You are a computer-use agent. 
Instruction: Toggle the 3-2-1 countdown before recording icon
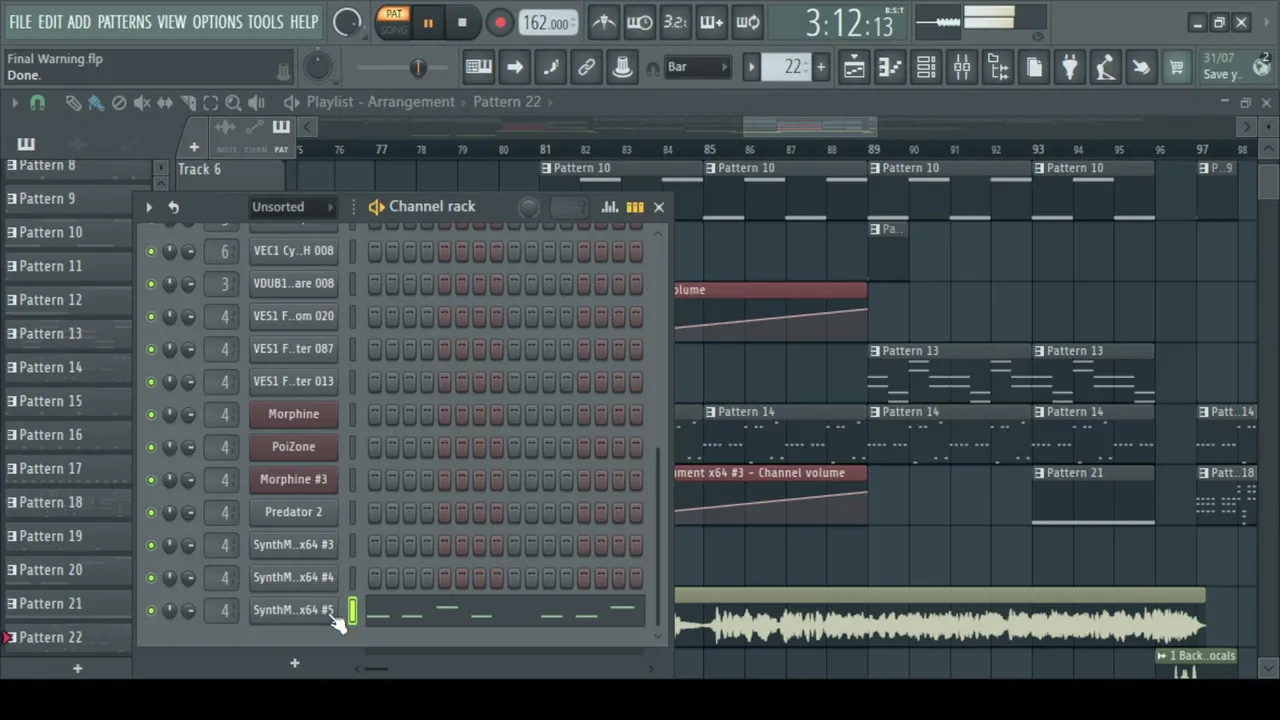675,22
